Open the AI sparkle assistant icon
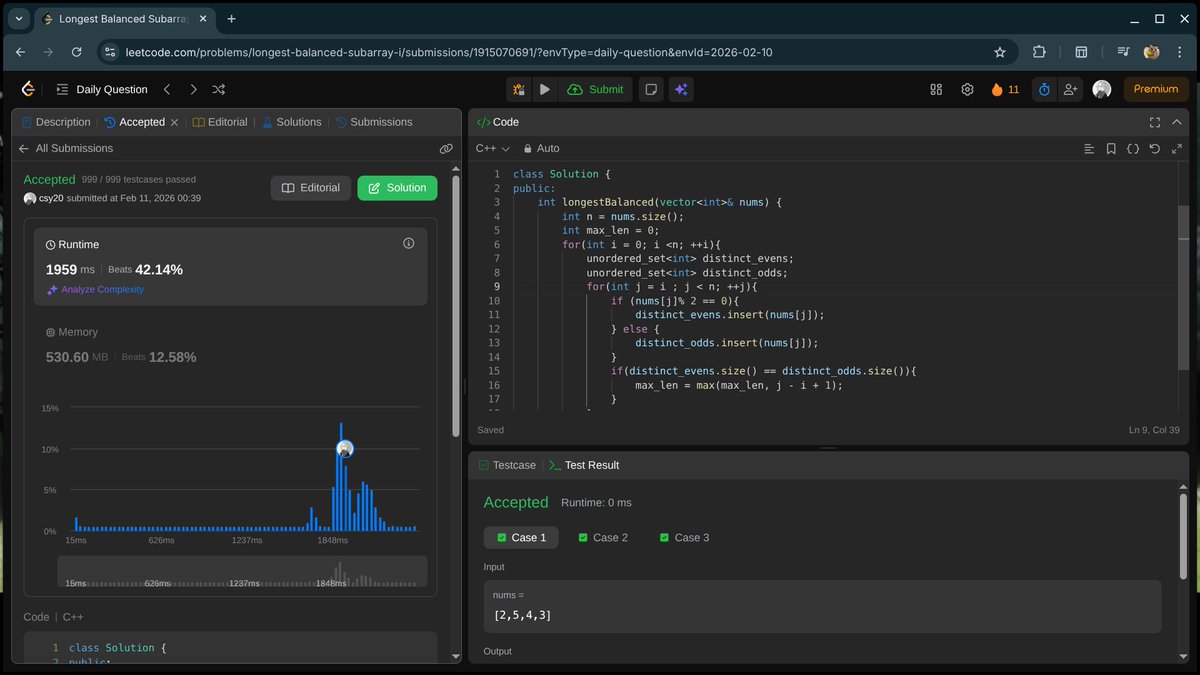Image resolution: width=1200 pixels, height=675 pixels. [681, 89]
